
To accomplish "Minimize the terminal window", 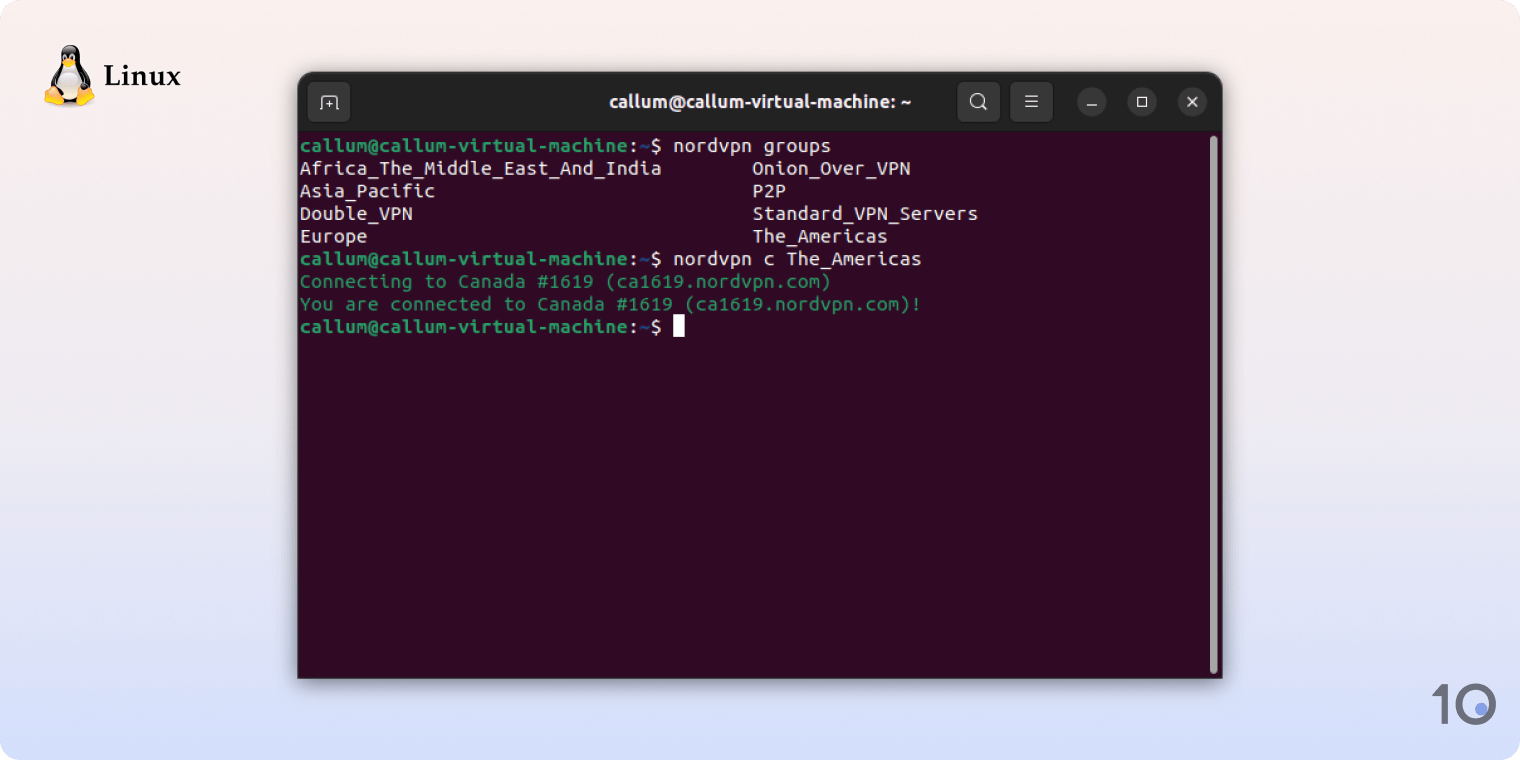I will [x=1092, y=102].
